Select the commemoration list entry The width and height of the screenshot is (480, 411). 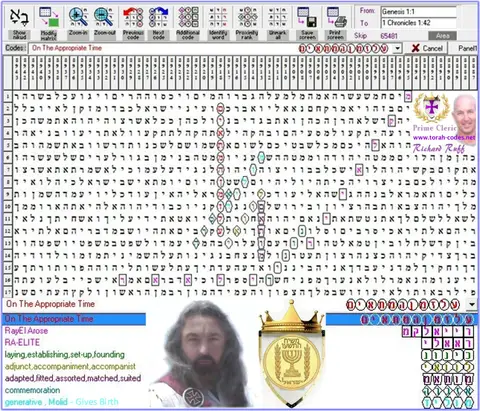tap(32, 390)
